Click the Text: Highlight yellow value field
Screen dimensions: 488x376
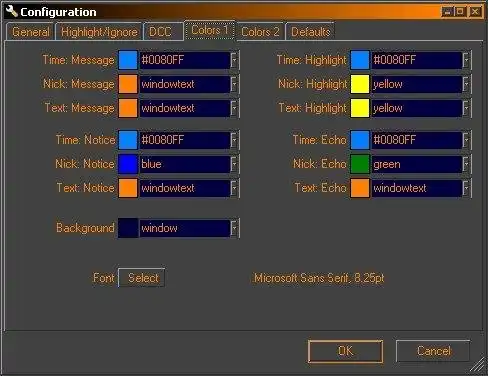(417, 108)
